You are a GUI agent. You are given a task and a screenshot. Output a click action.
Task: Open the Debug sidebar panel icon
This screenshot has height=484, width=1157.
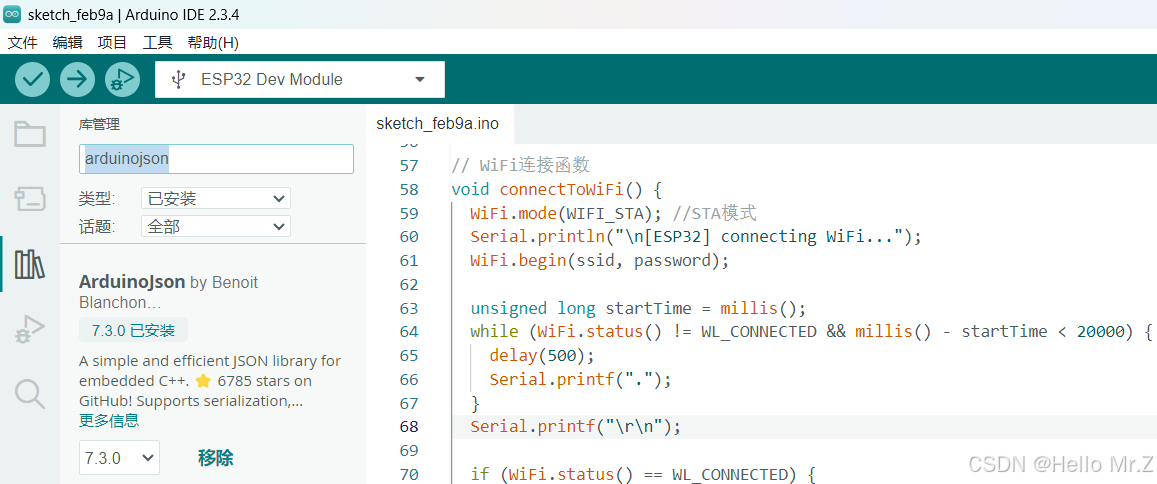[30, 329]
